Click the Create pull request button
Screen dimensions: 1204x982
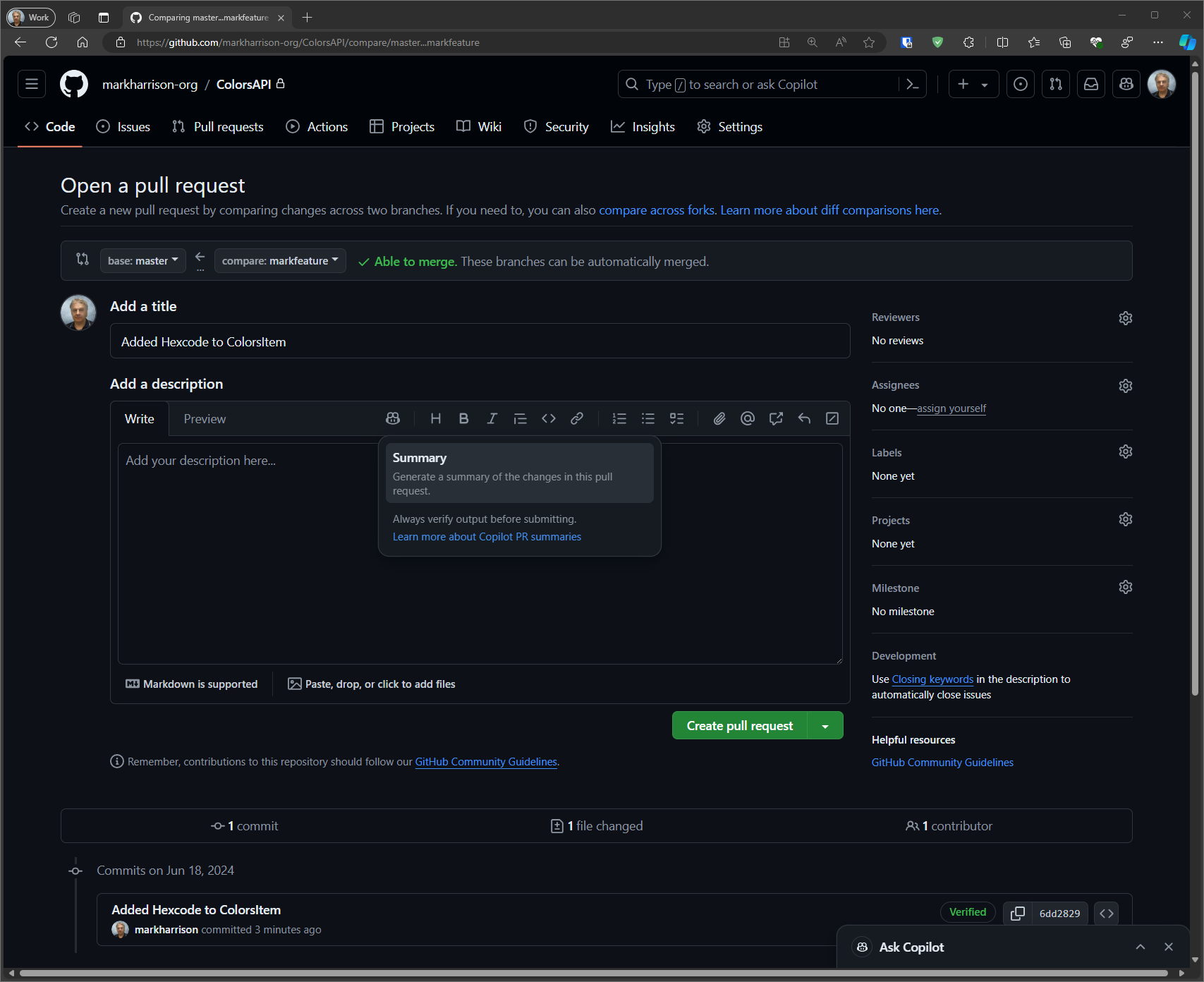[x=738, y=725]
